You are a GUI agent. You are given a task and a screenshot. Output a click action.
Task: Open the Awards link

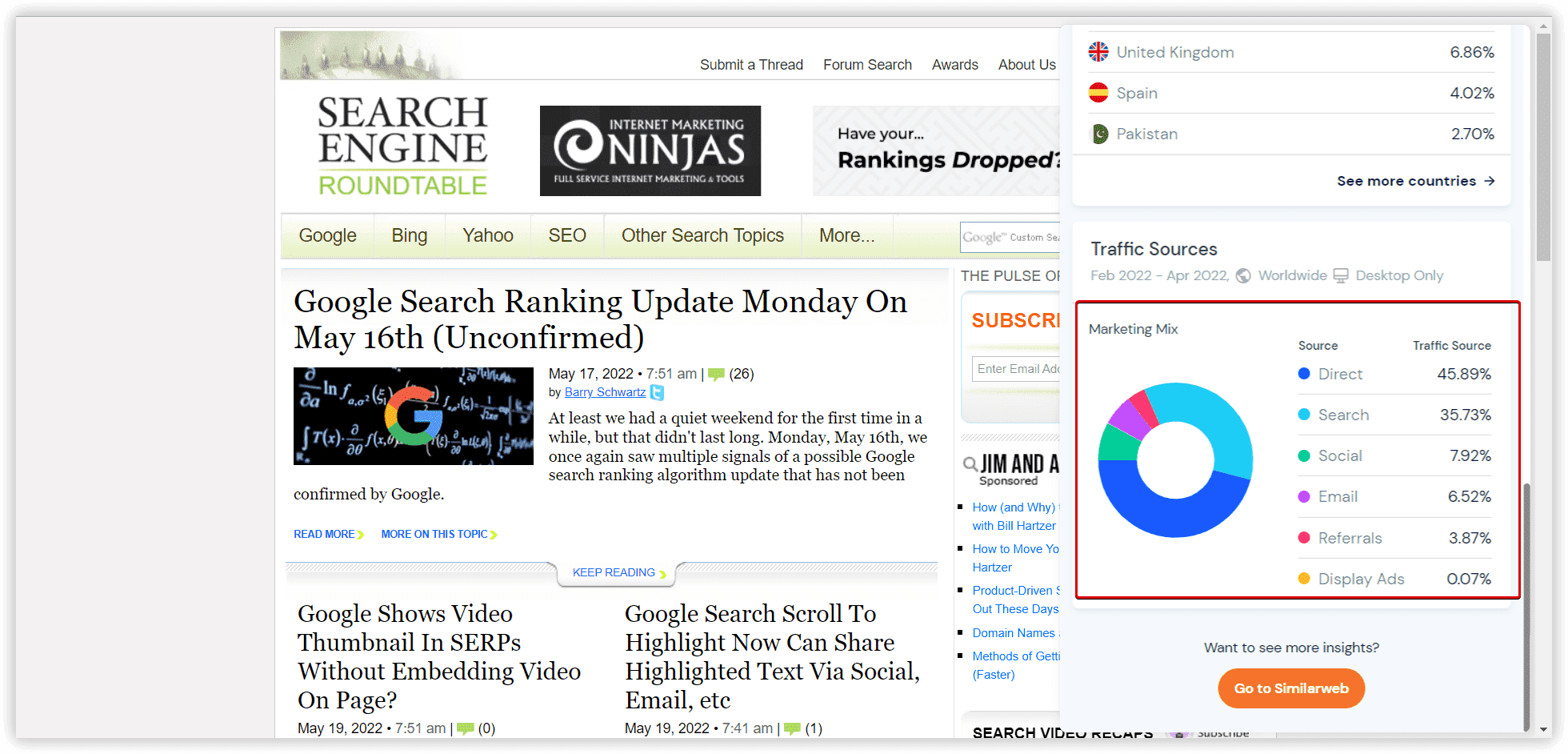pos(955,65)
